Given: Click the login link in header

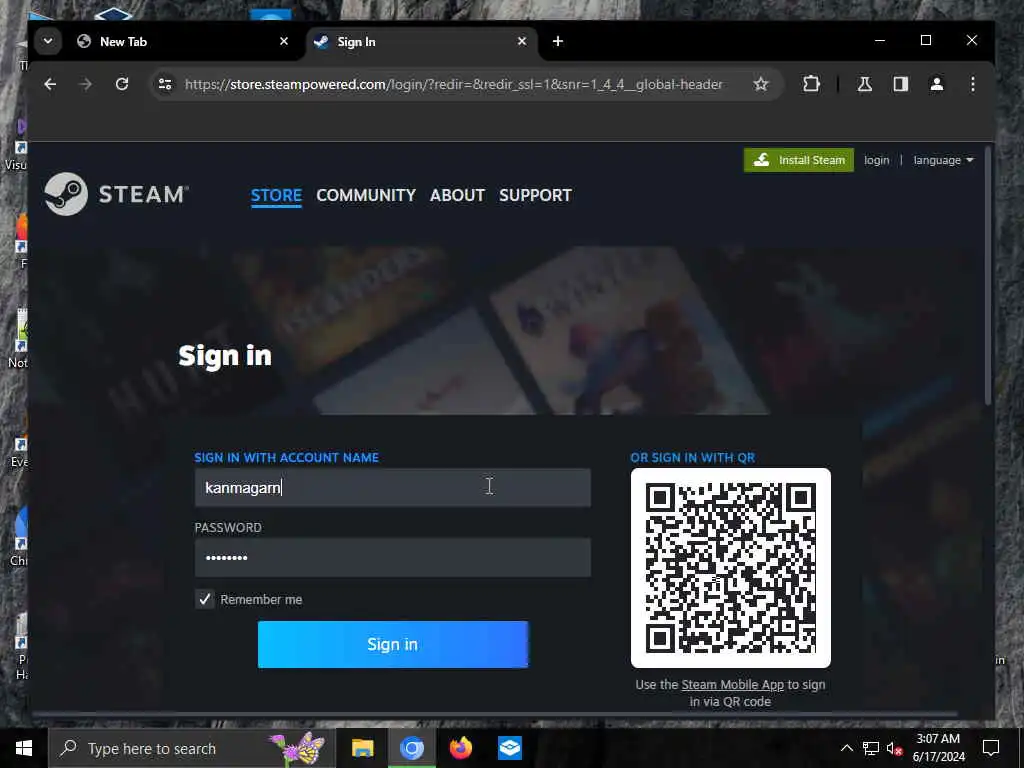Looking at the screenshot, I should 876,160.
